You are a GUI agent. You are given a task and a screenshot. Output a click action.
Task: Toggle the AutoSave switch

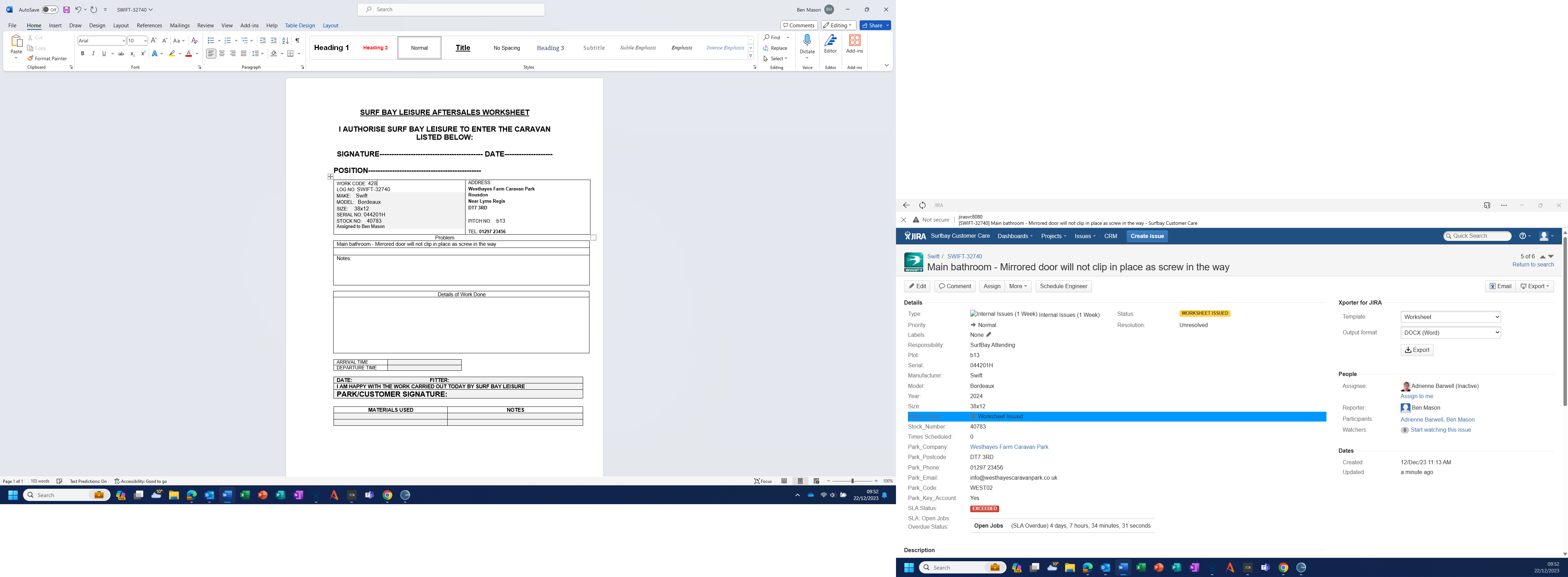[50, 10]
